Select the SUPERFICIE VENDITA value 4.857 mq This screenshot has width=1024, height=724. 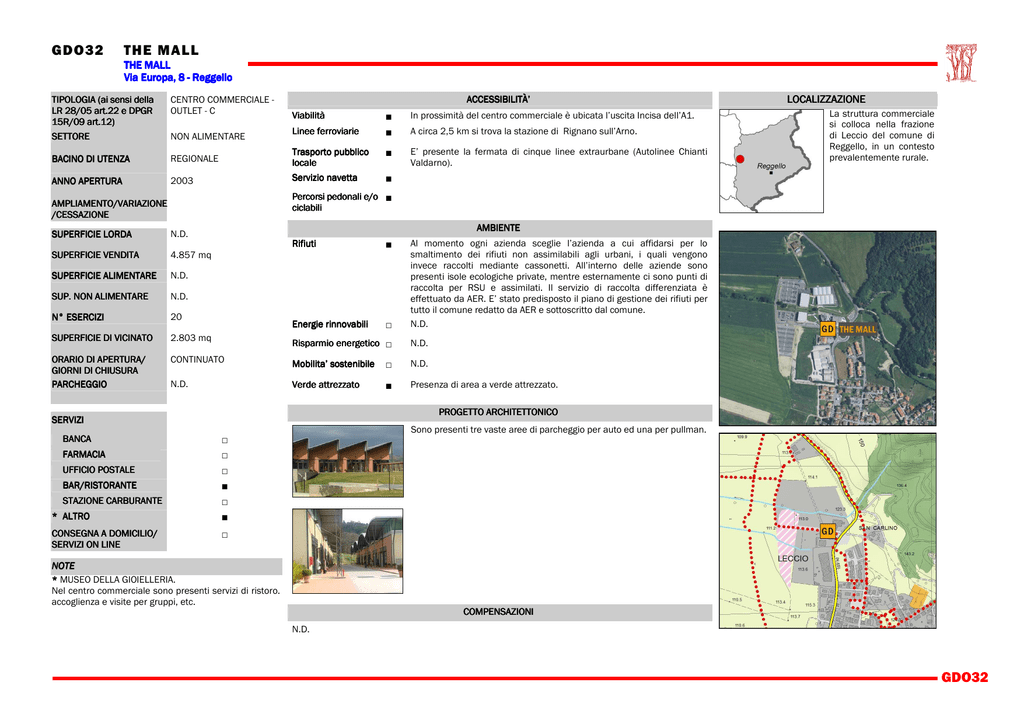point(191,255)
